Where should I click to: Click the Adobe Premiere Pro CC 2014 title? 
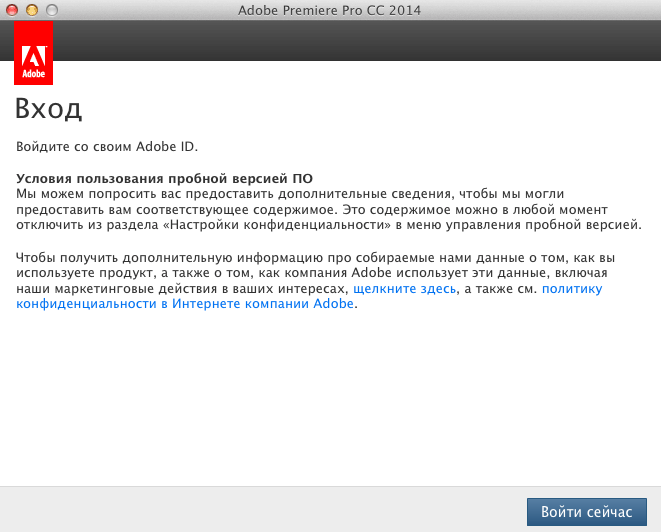pyautogui.click(x=330, y=10)
